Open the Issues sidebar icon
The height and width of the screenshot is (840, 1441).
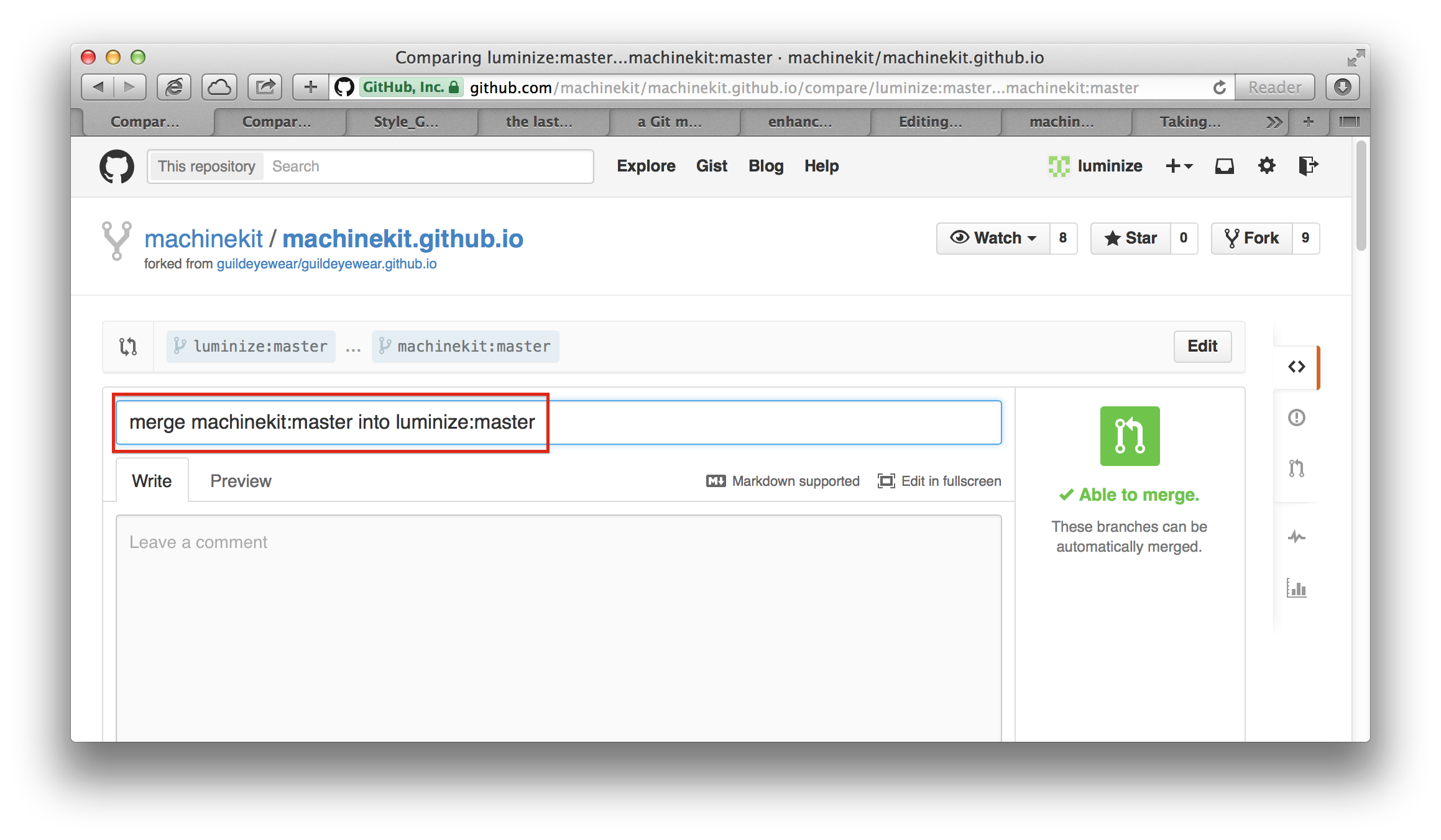click(1297, 418)
